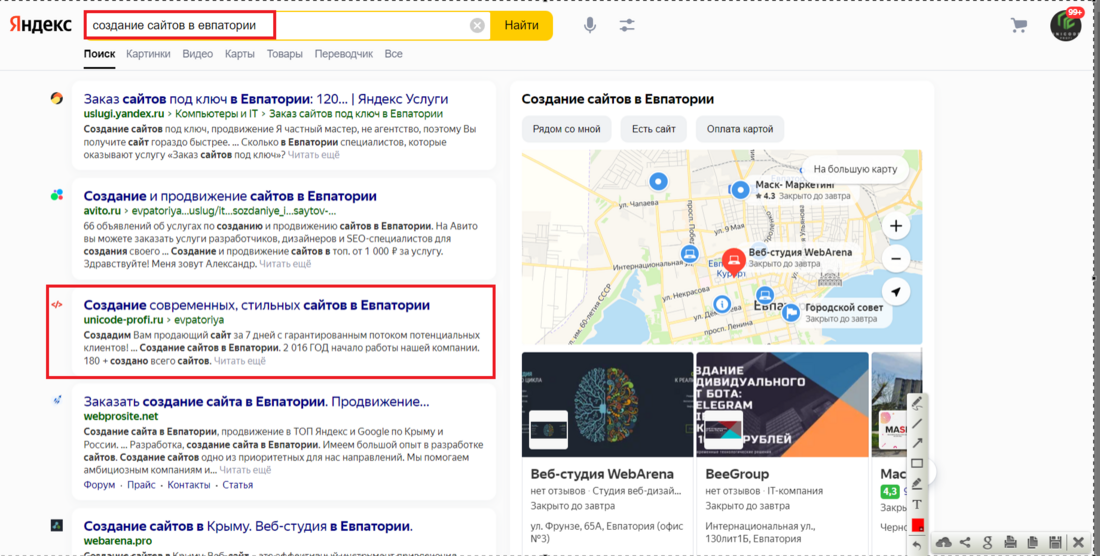This screenshot has width=1100, height=556.
Task: Select the Lightshot rectangle tool
Action: 917,463
